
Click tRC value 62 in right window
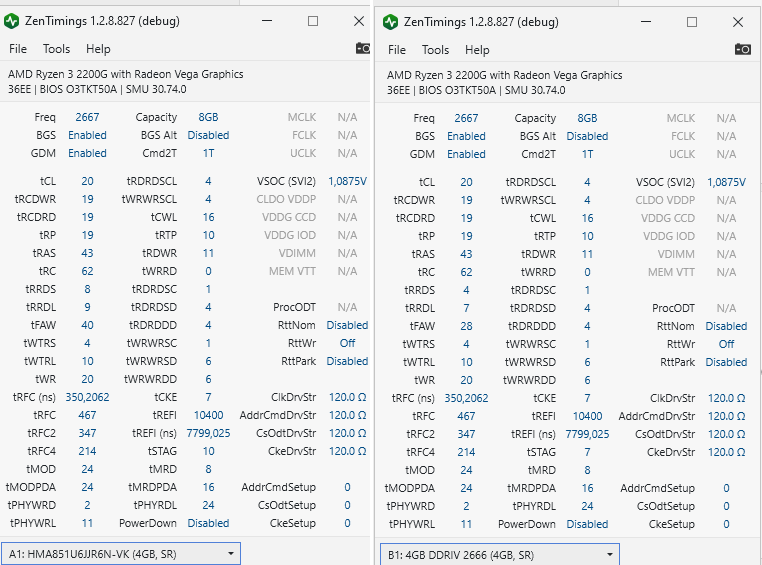(x=467, y=272)
